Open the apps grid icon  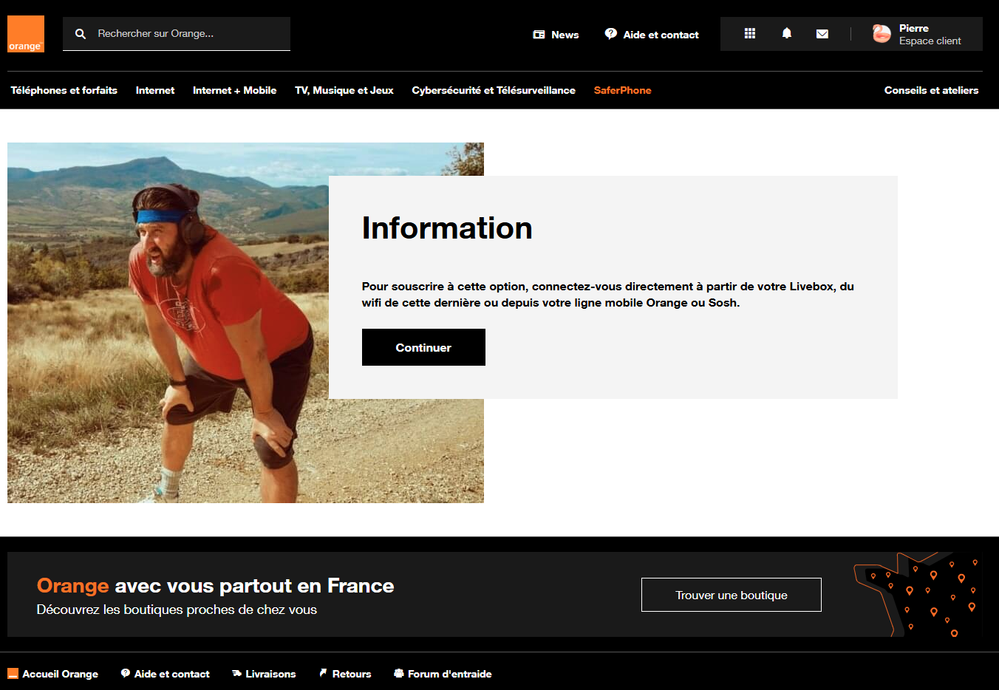[x=750, y=34]
